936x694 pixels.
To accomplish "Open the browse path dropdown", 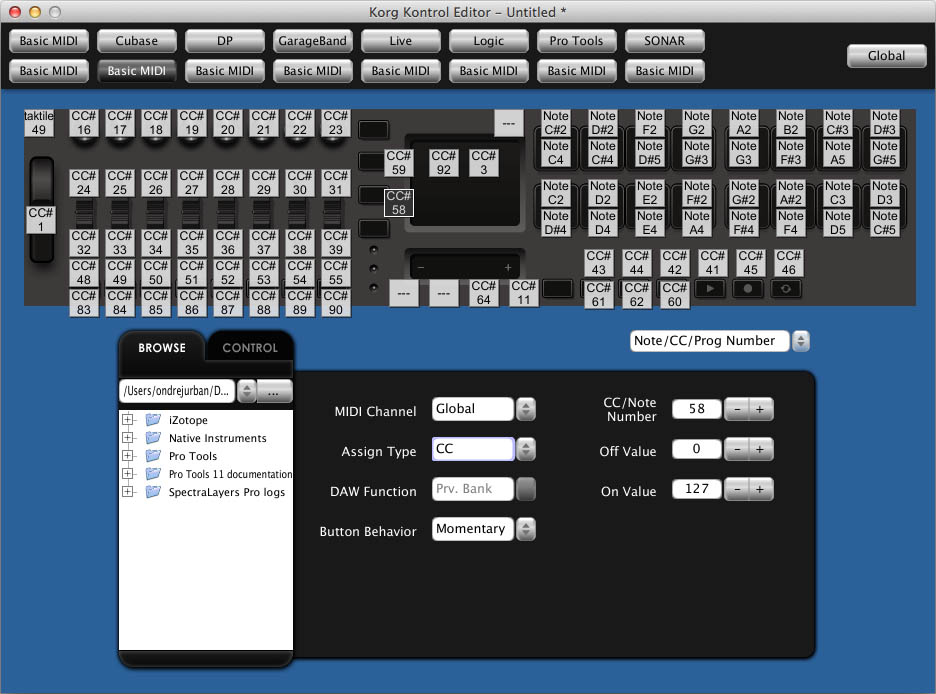I will (x=246, y=391).
